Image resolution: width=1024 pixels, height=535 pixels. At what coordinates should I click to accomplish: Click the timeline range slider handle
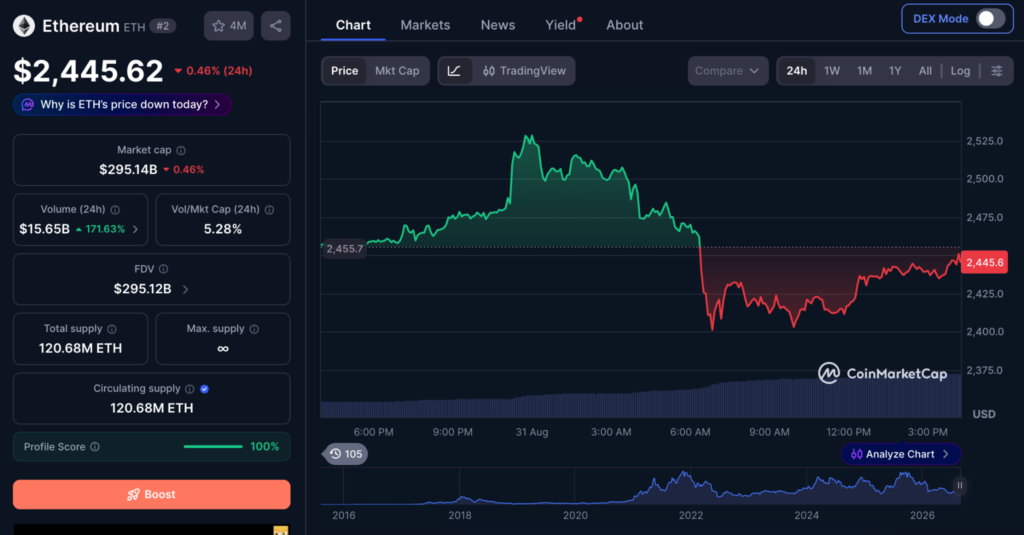959,485
